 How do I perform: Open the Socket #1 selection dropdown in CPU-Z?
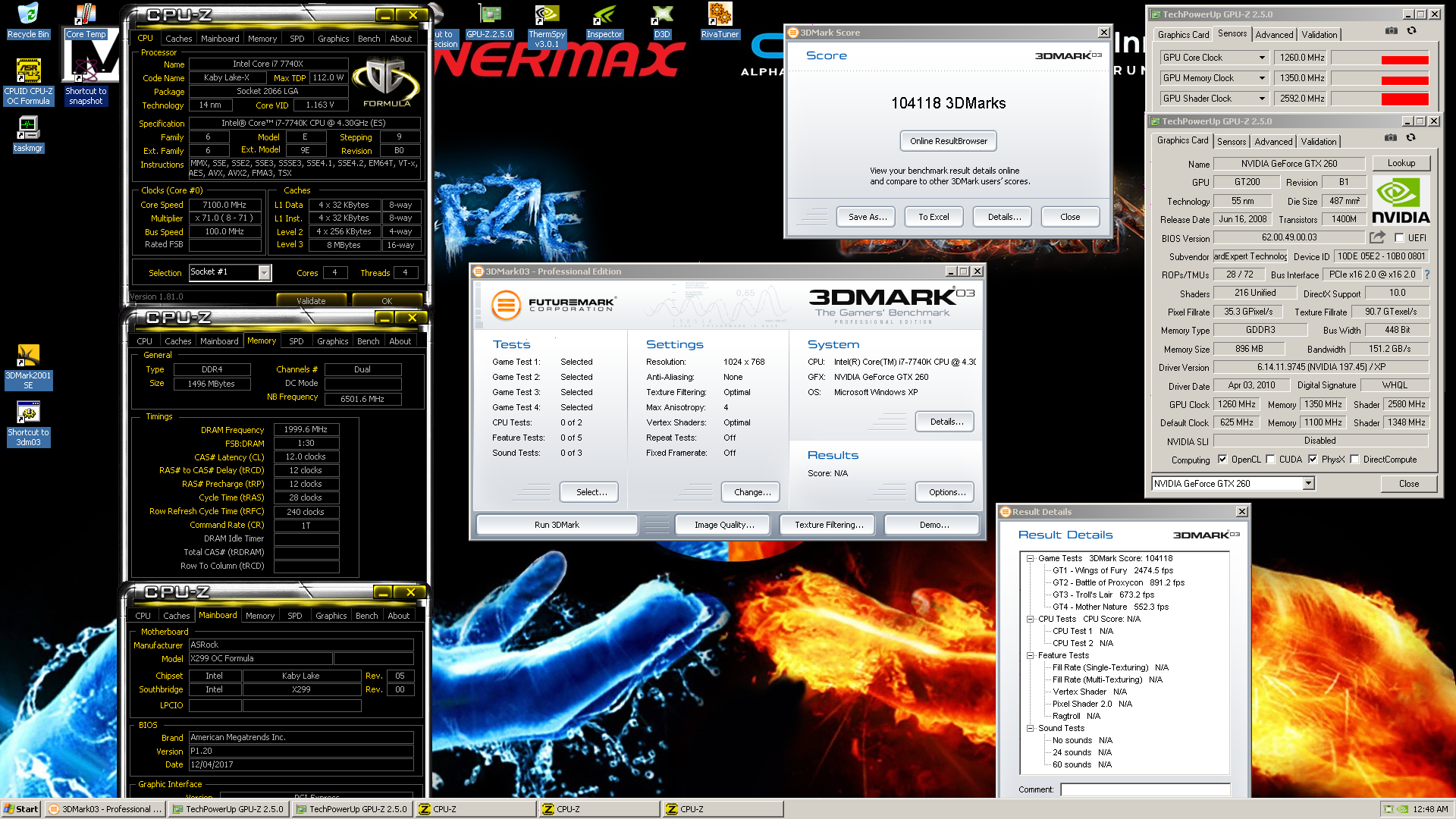tap(265, 272)
